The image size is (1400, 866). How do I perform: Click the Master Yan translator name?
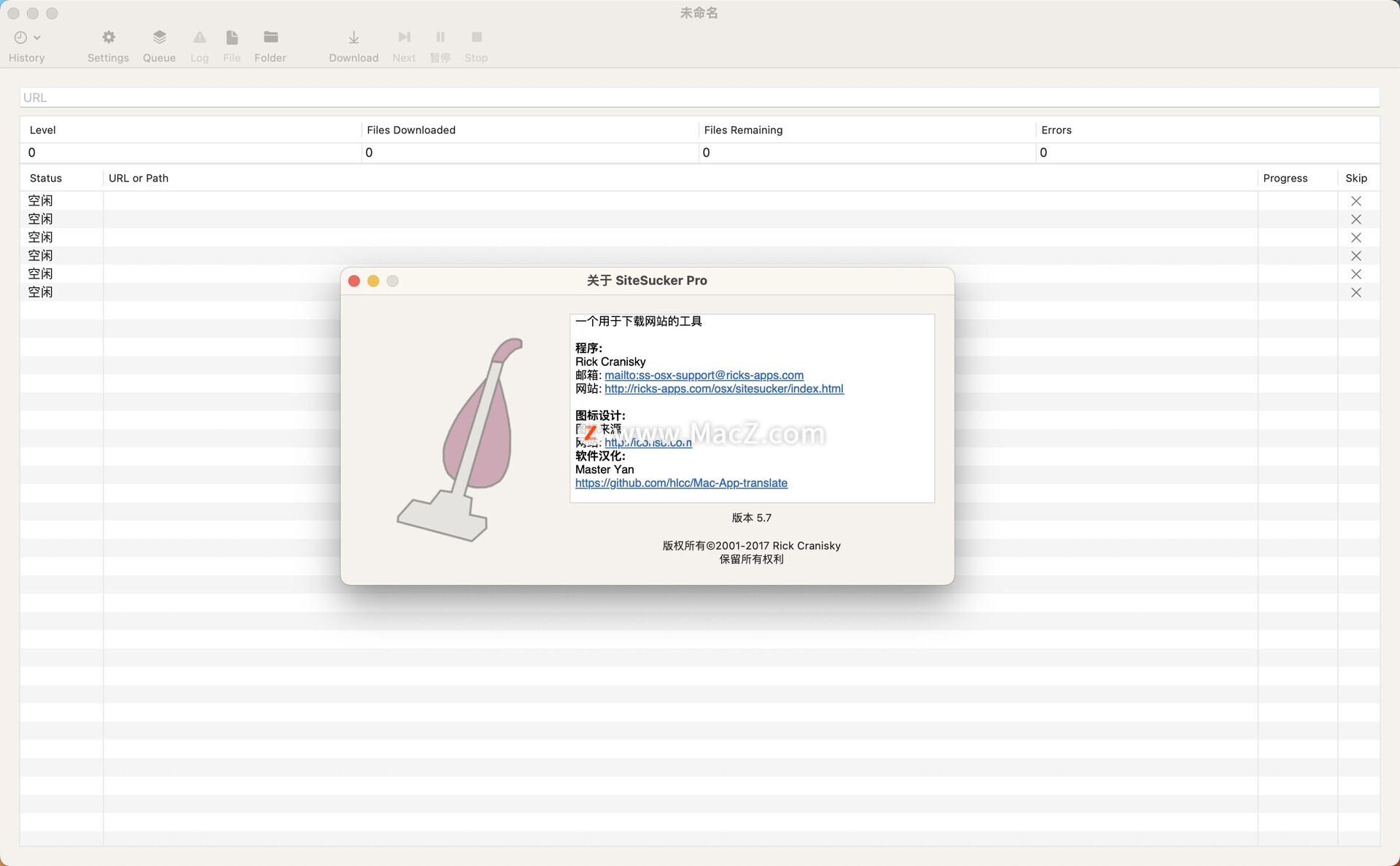[x=604, y=469]
